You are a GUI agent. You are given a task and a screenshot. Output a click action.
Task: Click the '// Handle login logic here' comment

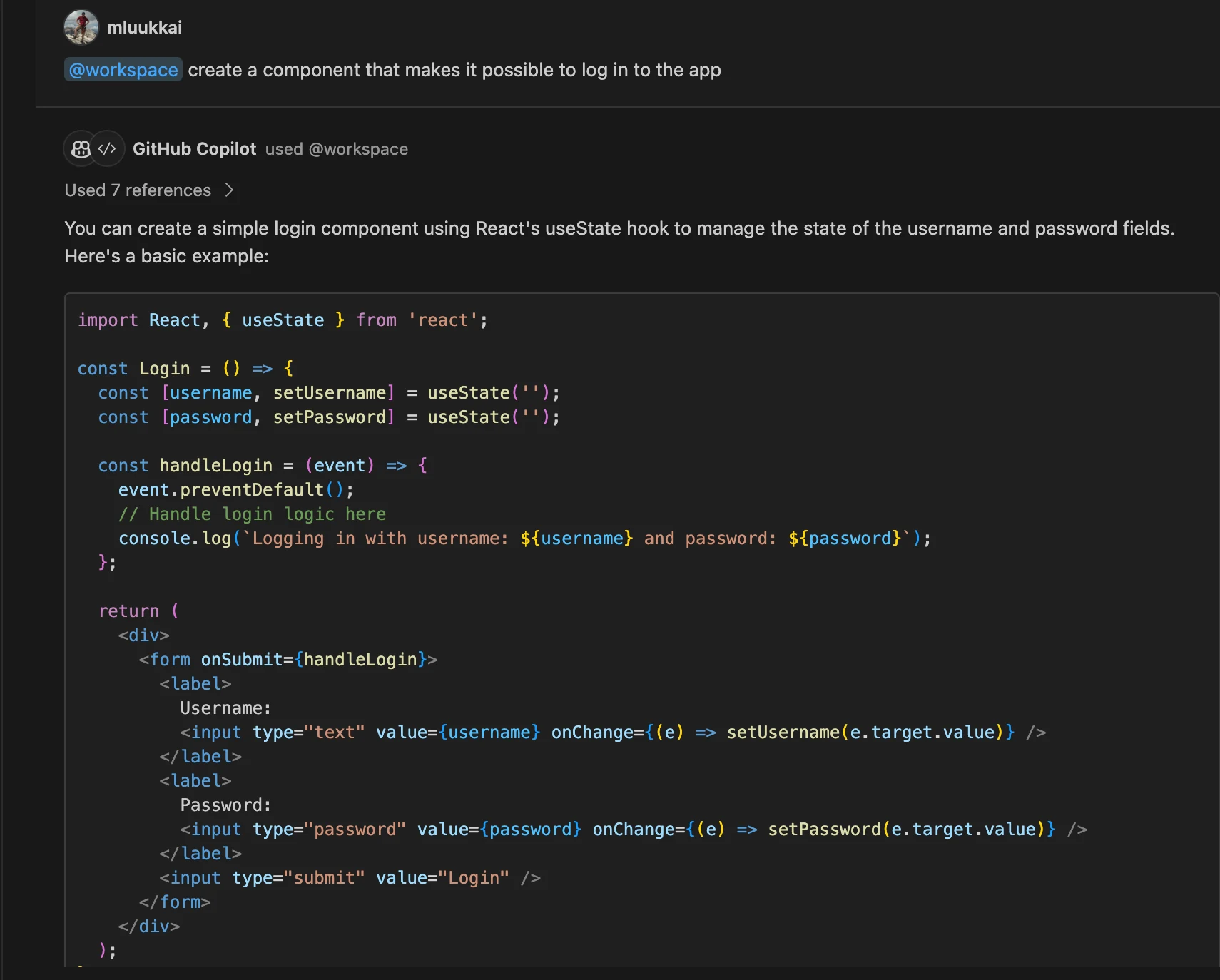253,514
